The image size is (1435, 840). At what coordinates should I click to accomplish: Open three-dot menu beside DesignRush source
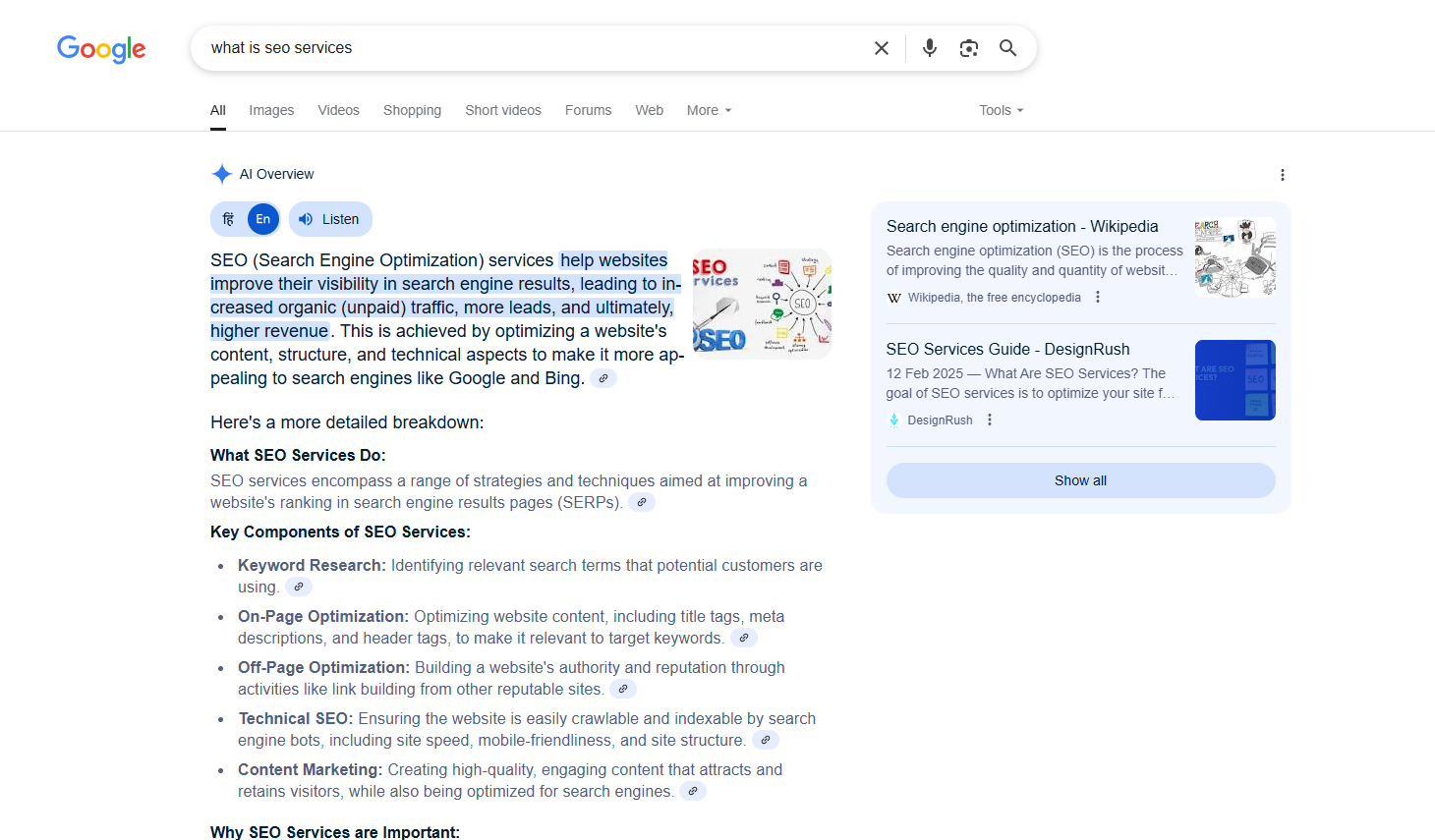tap(990, 420)
